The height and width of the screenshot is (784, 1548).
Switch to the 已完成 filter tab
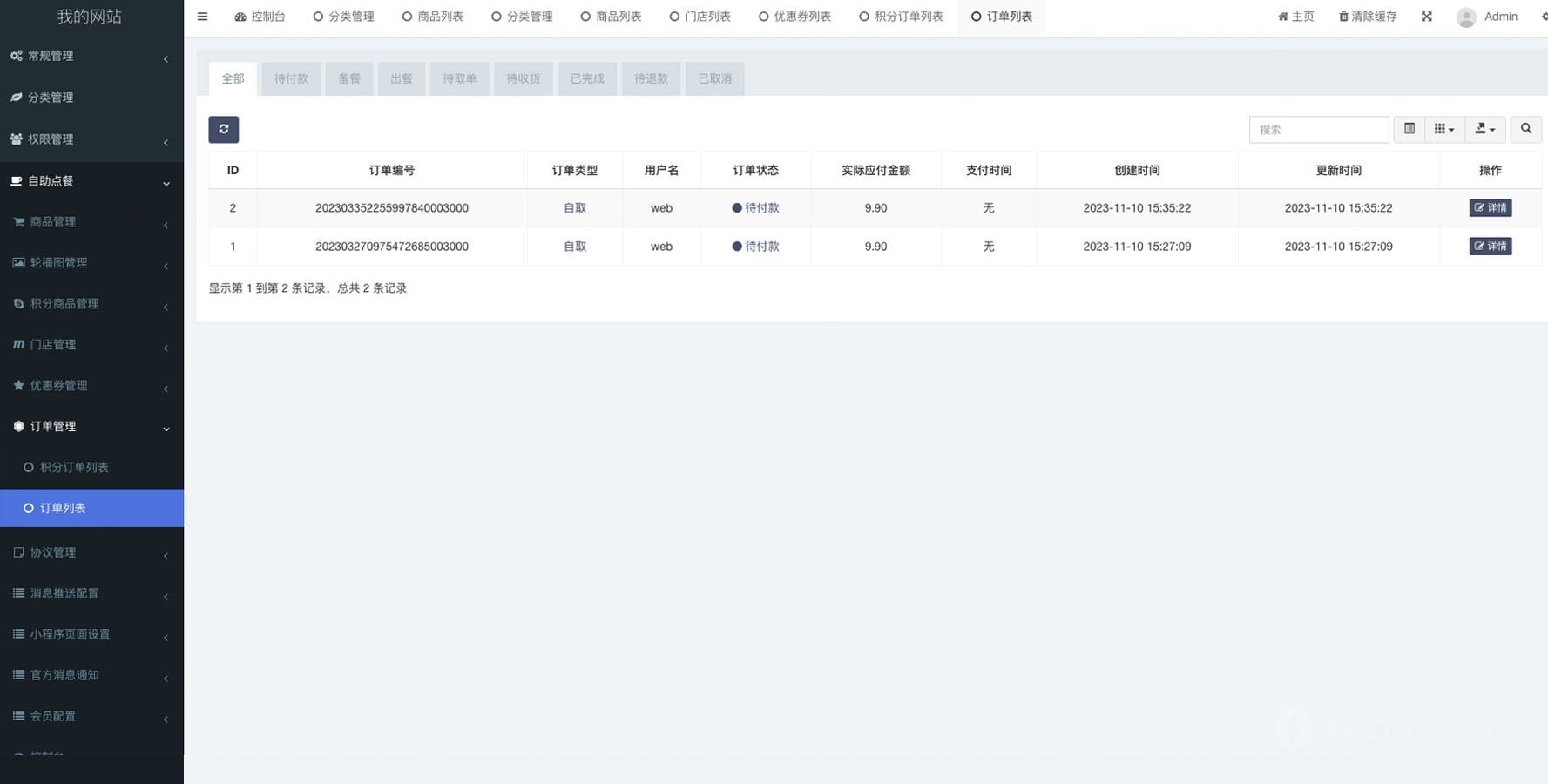(586, 78)
